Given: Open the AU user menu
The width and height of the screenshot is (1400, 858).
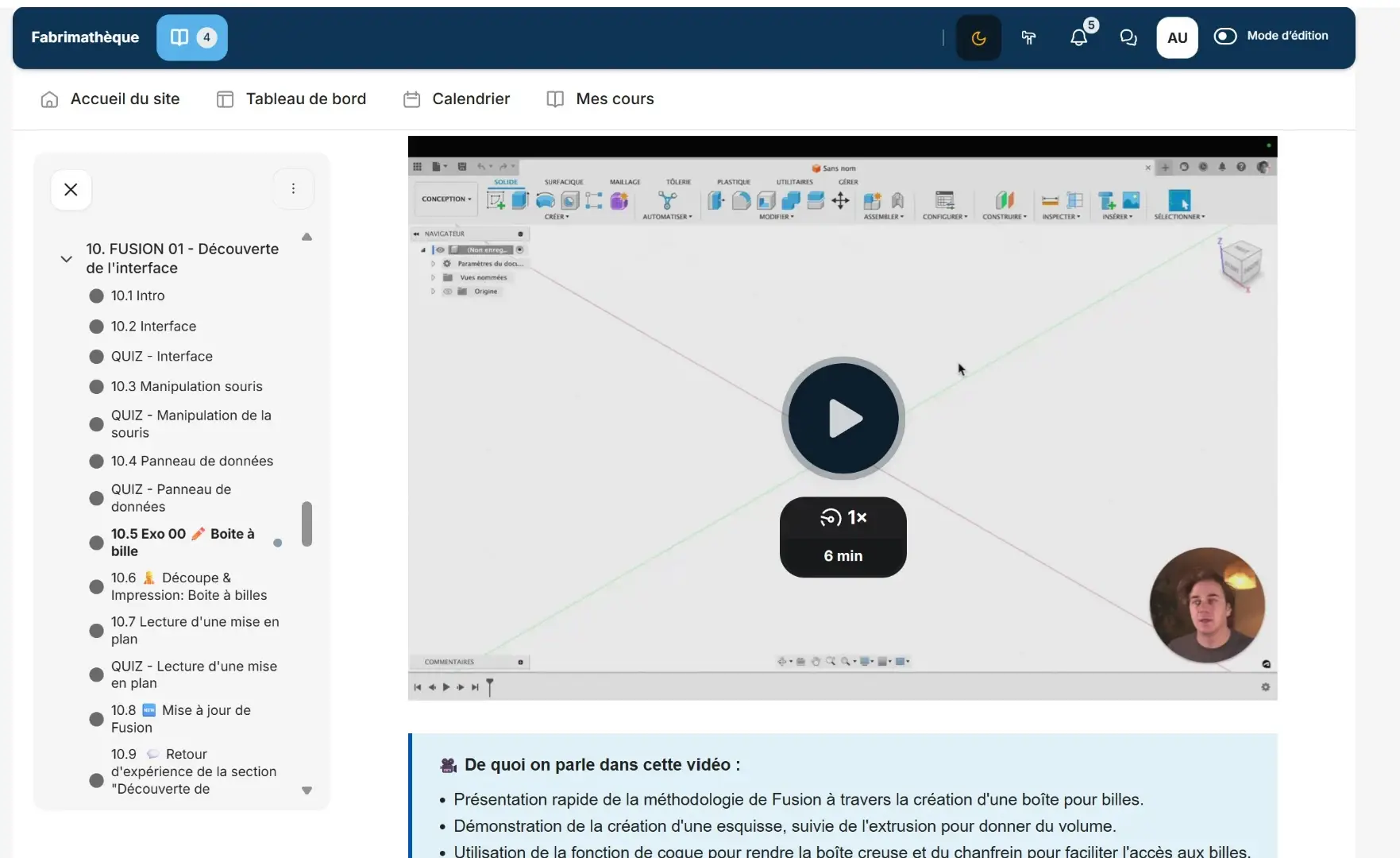Looking at the screenshot, I should point(1176,37).
